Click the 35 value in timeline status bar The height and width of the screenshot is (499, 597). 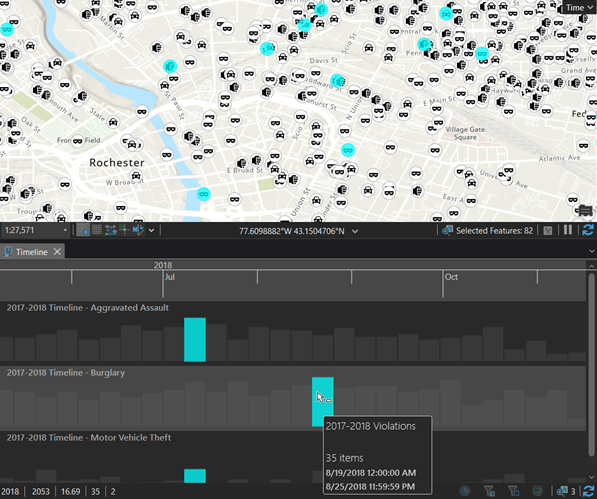pyautogui.click(x=96, y=491)
